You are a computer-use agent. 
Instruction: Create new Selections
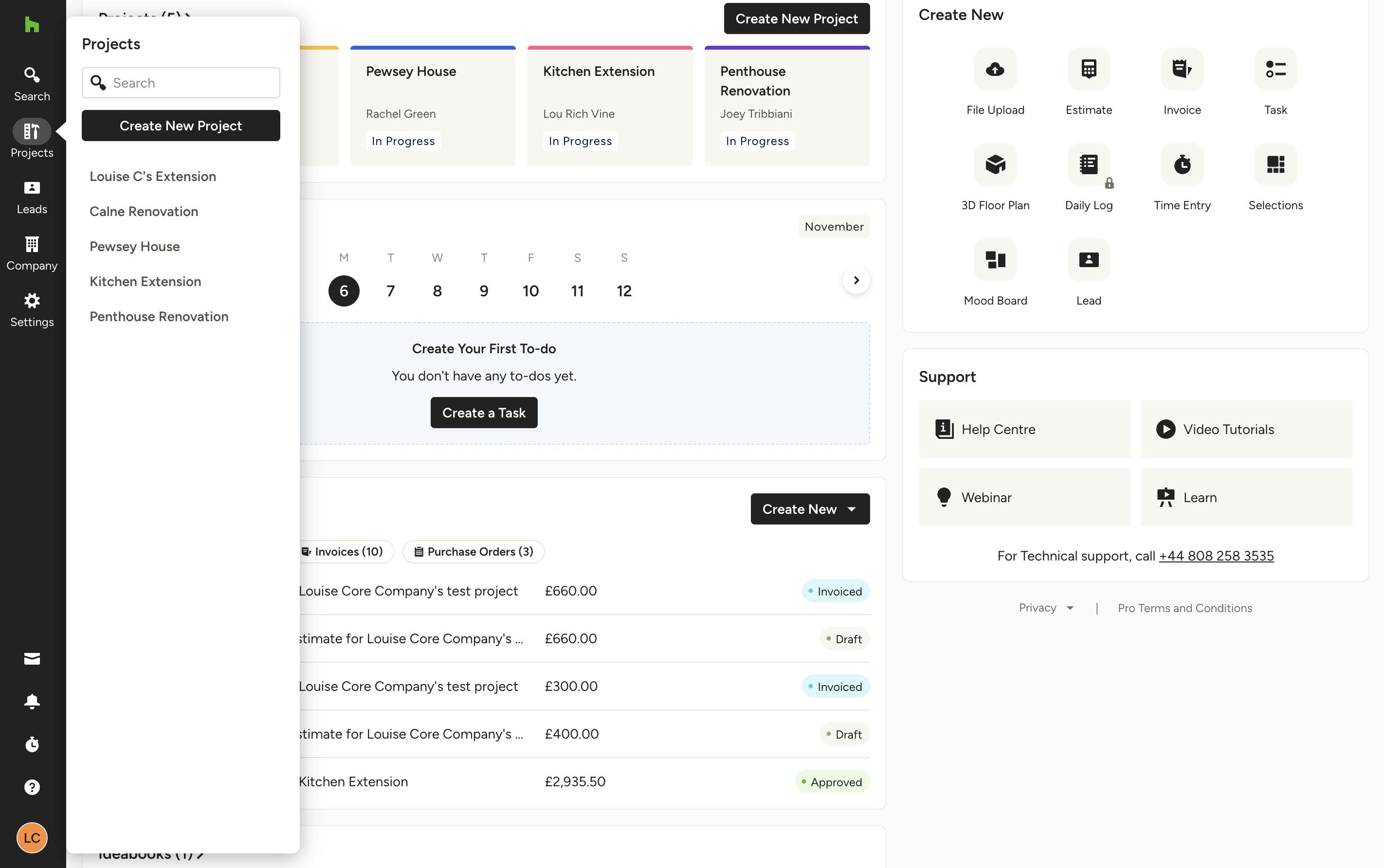[x=1275, y=164]
